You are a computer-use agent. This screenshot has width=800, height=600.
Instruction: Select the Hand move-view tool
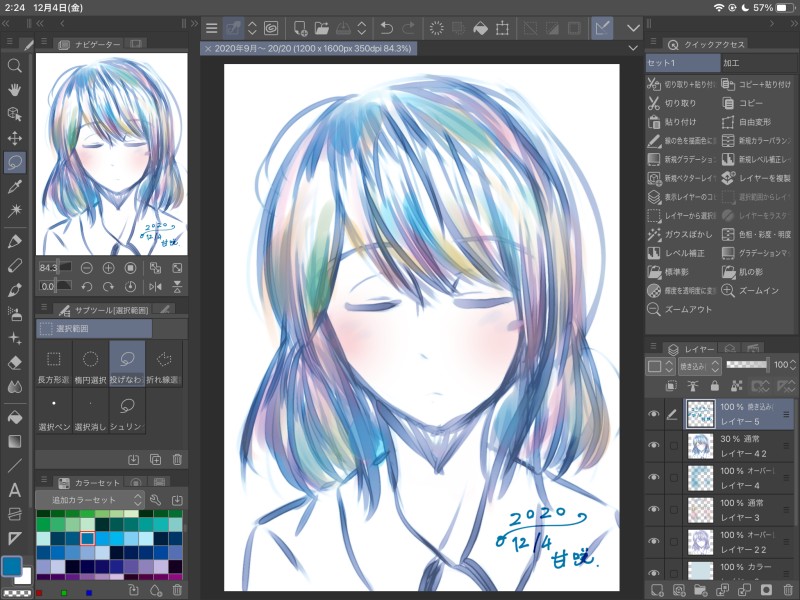pyautogui.click(x=14, y=90)
